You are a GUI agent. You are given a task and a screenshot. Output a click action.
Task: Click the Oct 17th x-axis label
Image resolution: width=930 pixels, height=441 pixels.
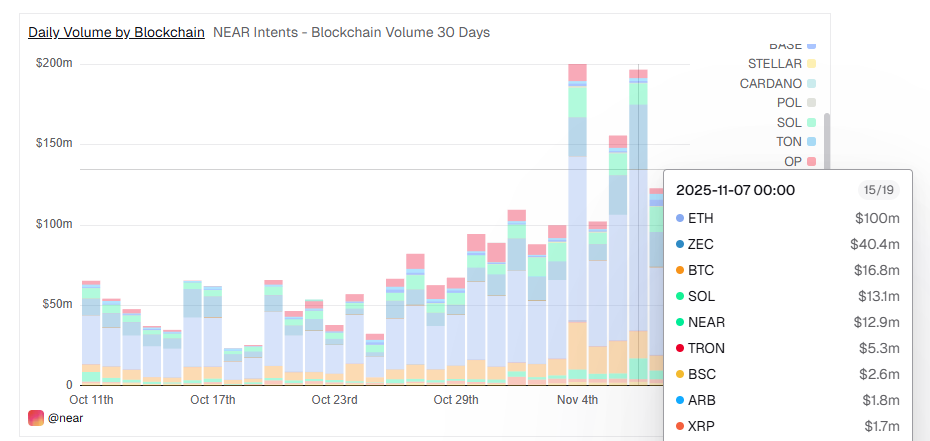[x=212, y=400]
